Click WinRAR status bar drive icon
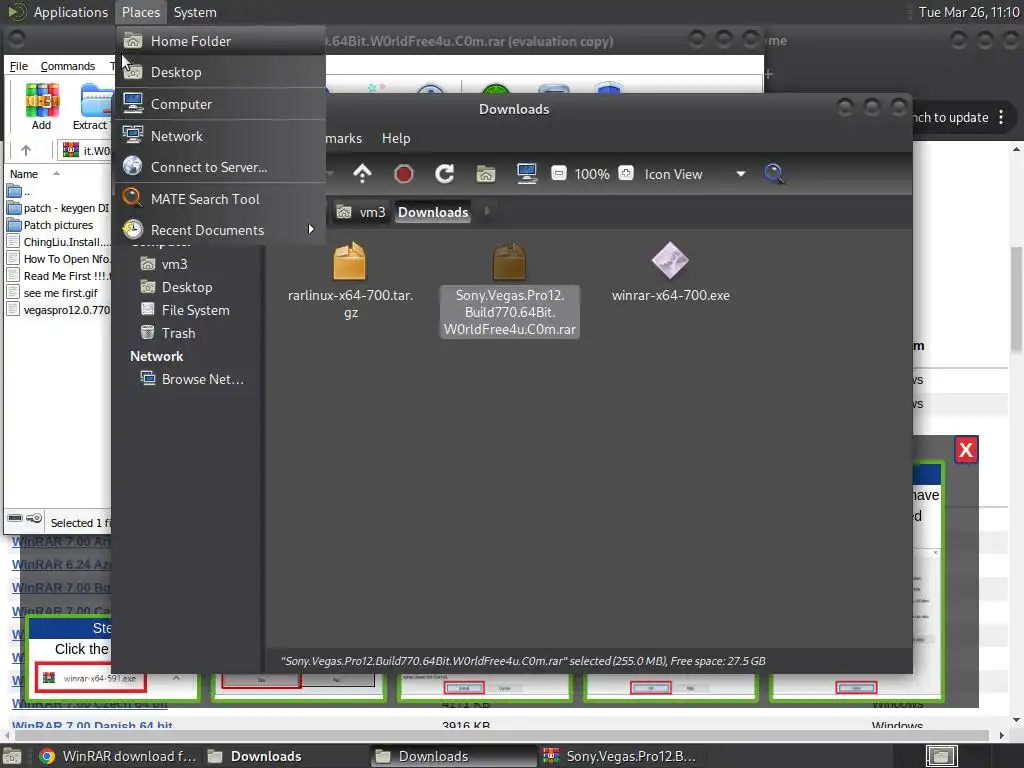 click(14, 519)
